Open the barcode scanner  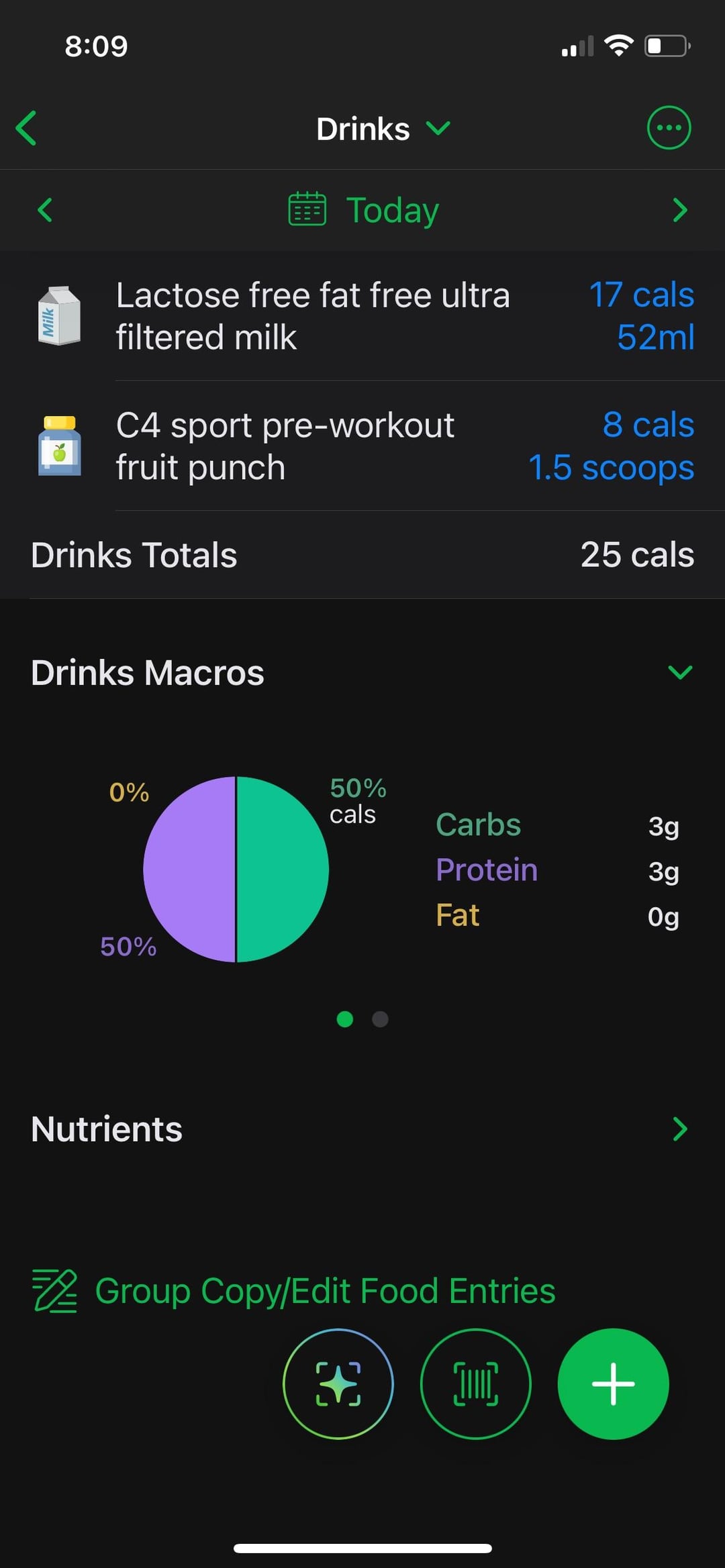click(x=475, y=1383)
